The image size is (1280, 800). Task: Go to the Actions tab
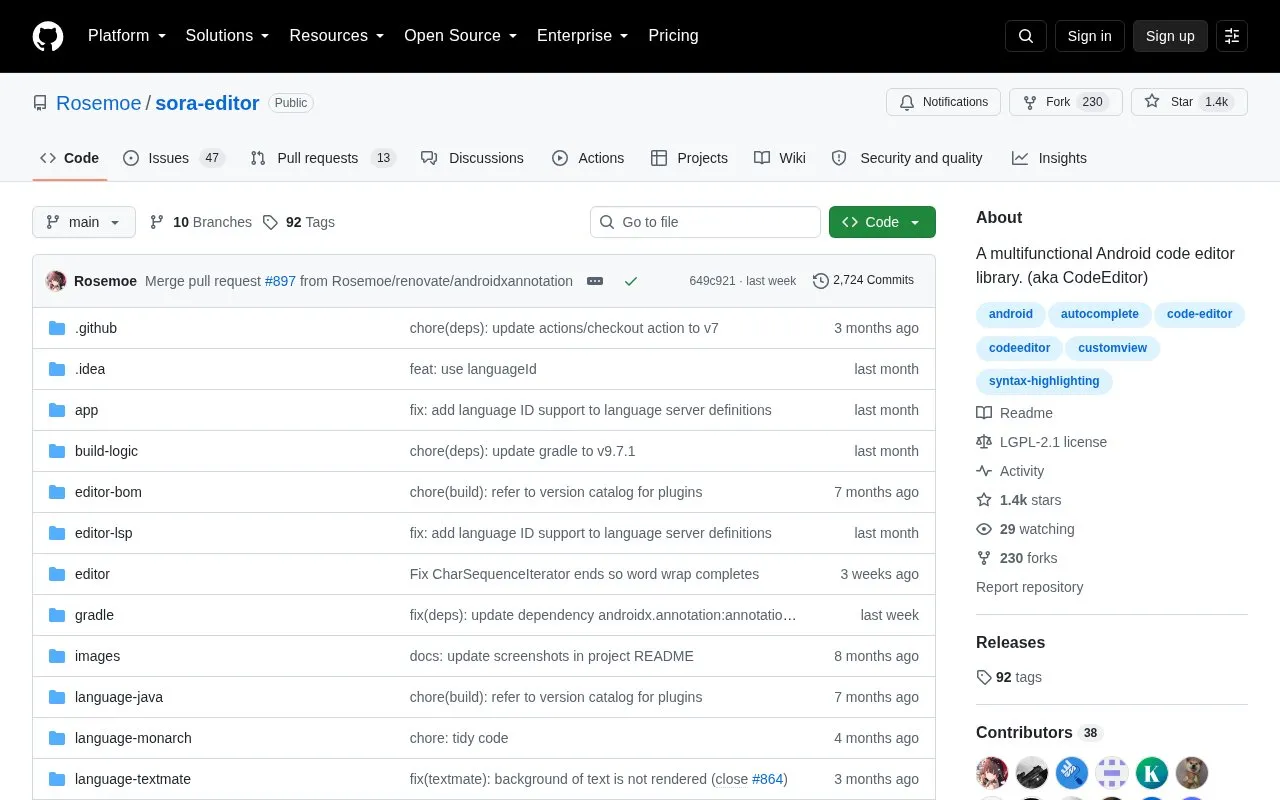pyautogui.click(x=588, y=158)
